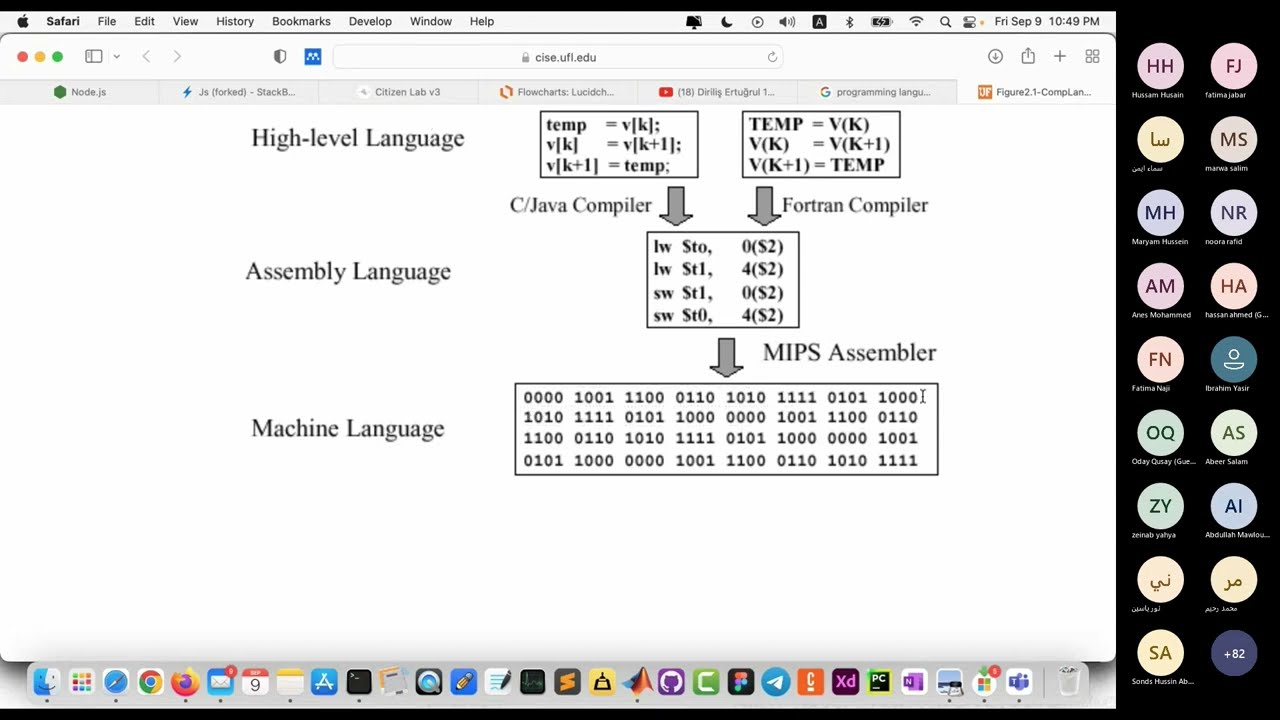The image size is (1280, 720).
Task: Open Control Center
Action: [x=969, y=21]
